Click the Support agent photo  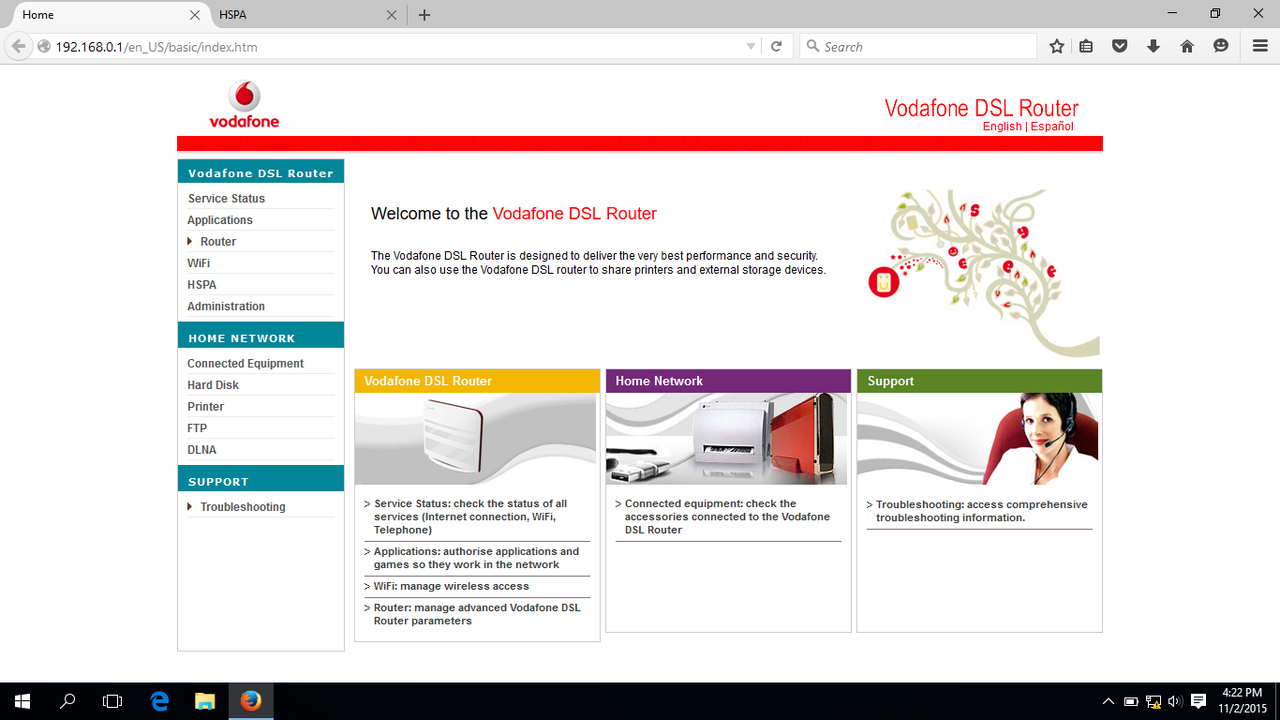coord(979,438)
